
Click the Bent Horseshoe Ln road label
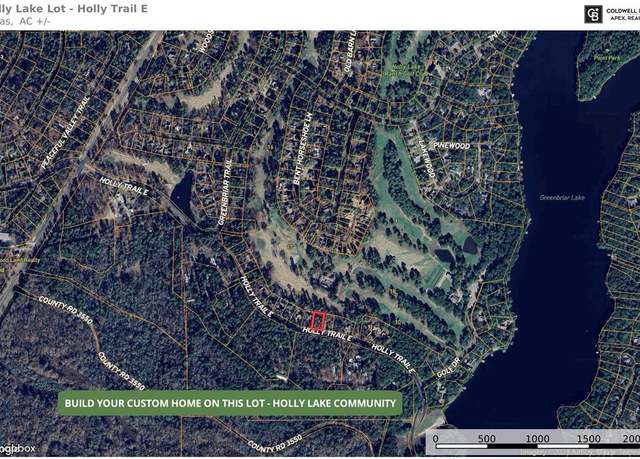pos(303,149)
